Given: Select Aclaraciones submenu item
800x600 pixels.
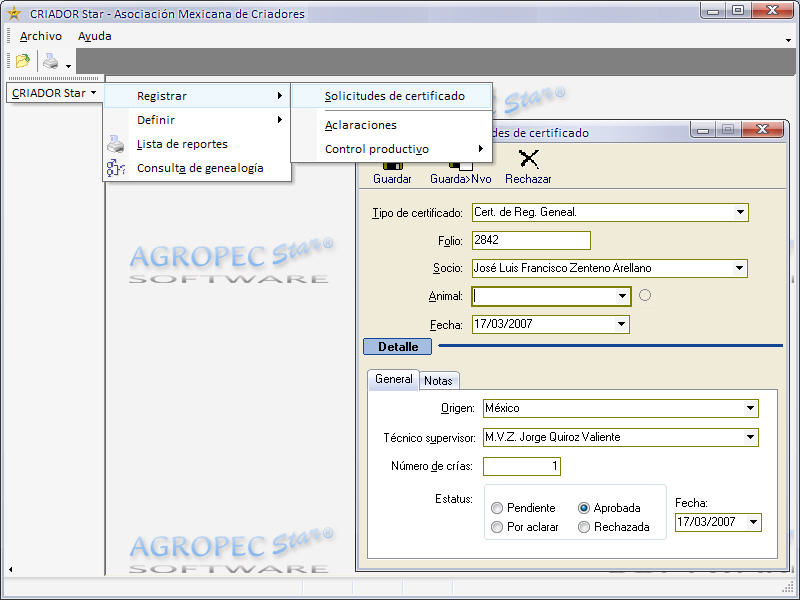Looking at the screenshot, I should tap(392, 125).
